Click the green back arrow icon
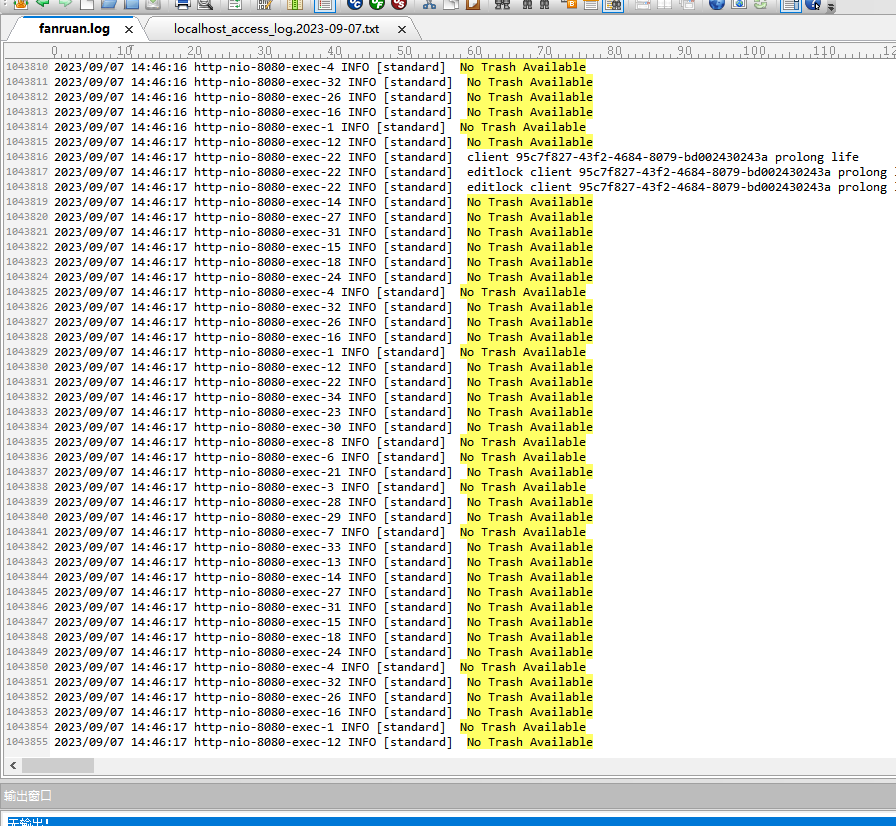 click(43, 4)
